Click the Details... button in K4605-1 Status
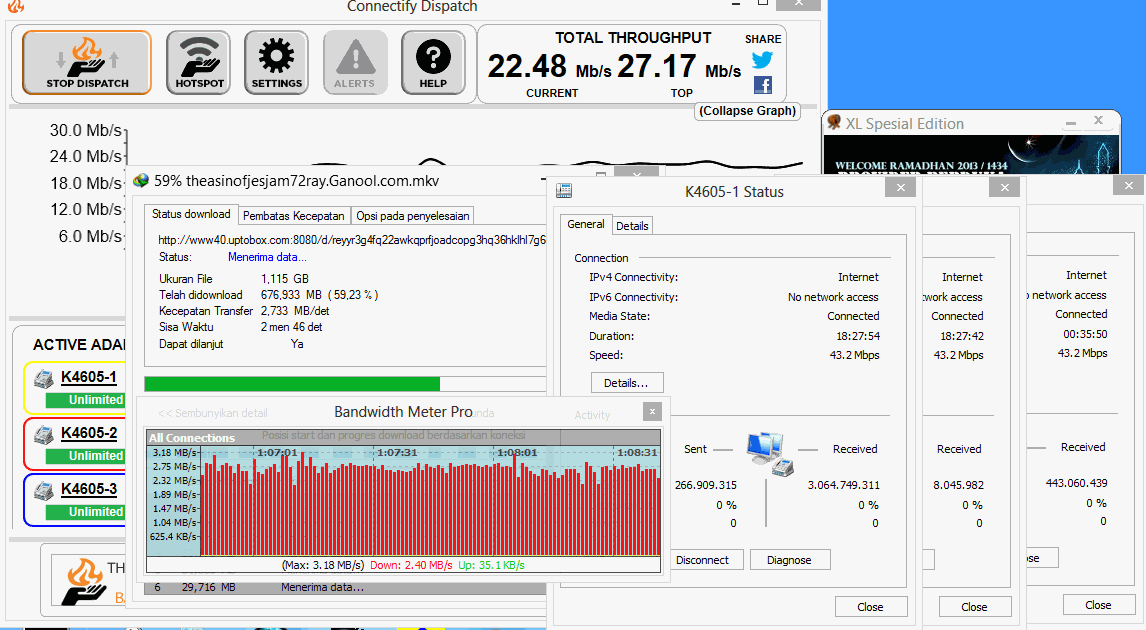Viewport: 1146px width, 630px height. (x=626, y=383)
